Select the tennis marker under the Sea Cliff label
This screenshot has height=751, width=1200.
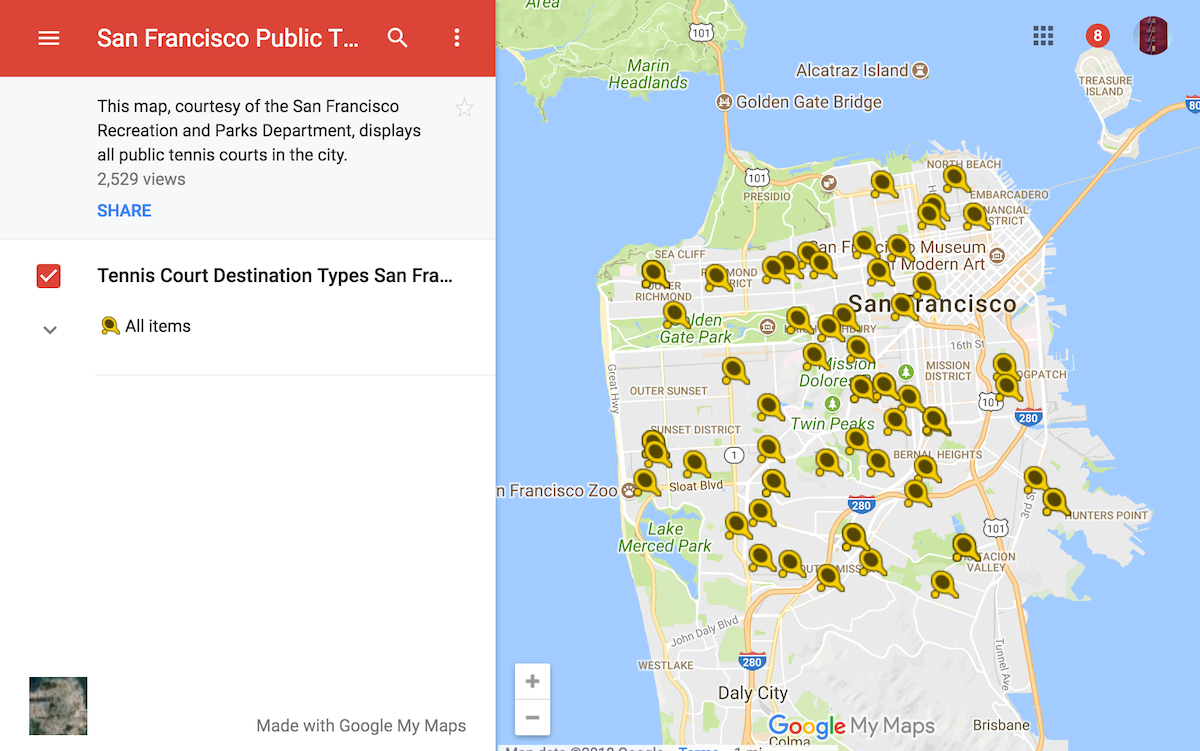[654, 274]
